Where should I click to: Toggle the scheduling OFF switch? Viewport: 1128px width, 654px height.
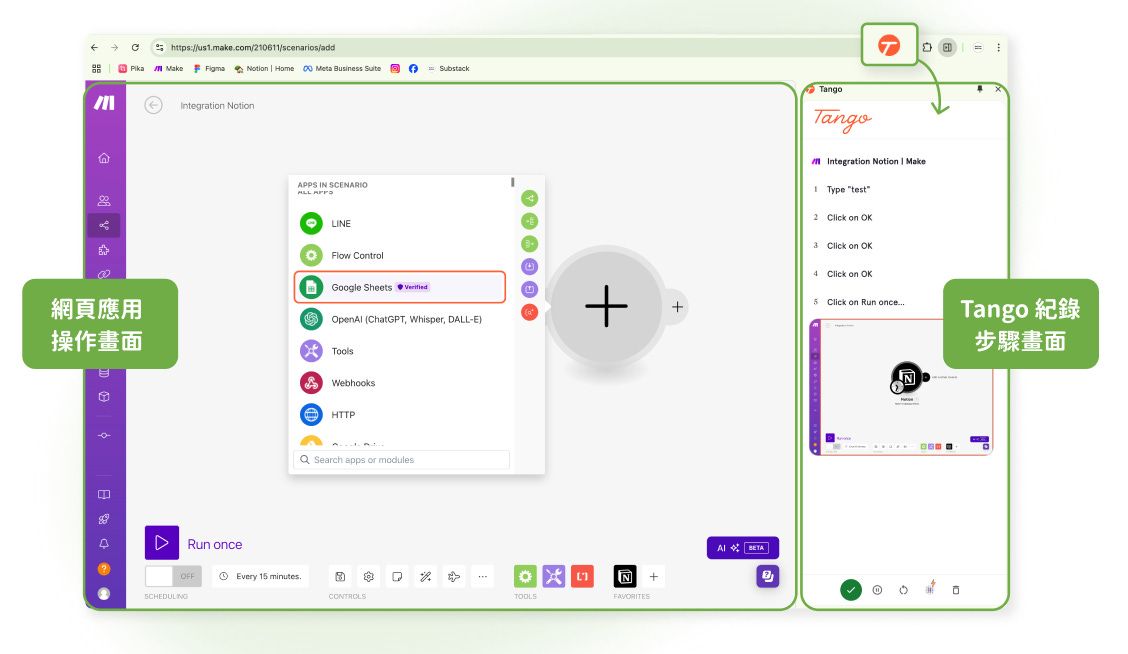(x=173, y=576)
